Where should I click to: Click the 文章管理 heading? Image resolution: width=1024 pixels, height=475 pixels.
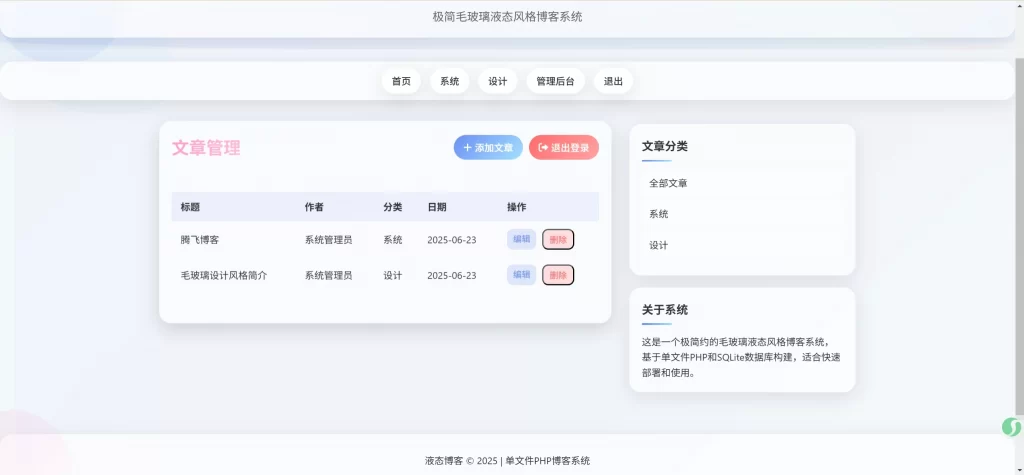pyautogui.click(x=206, y=148)
